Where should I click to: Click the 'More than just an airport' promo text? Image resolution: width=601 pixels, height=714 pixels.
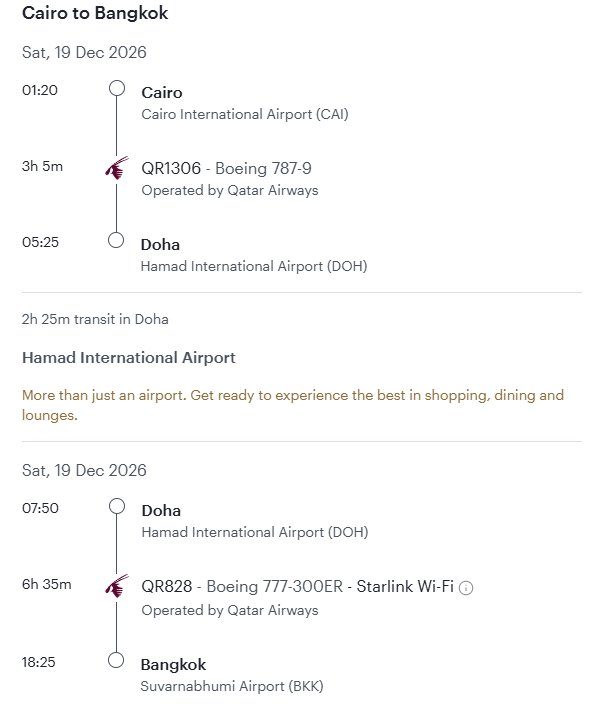(293, 405)
